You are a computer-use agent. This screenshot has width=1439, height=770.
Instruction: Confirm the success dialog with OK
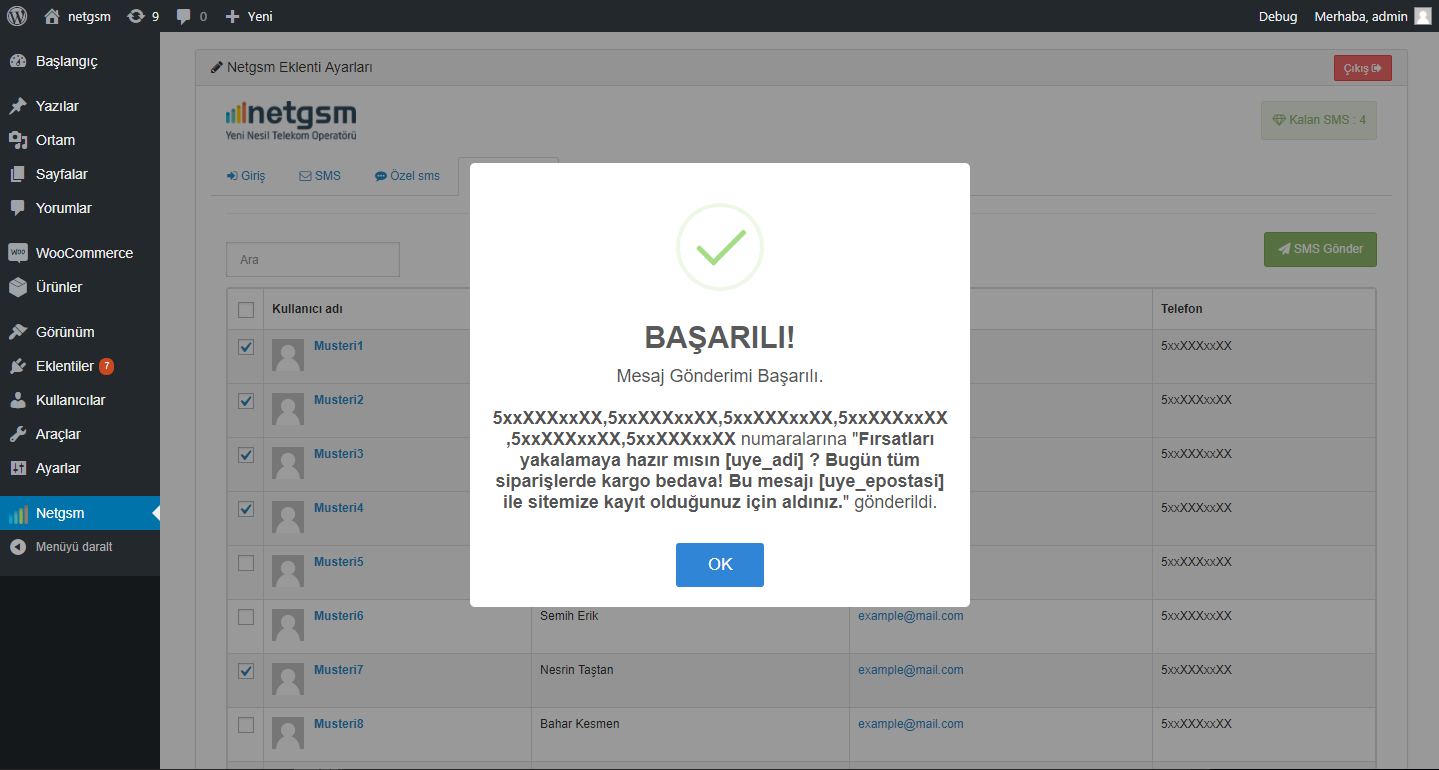point(720,564)
